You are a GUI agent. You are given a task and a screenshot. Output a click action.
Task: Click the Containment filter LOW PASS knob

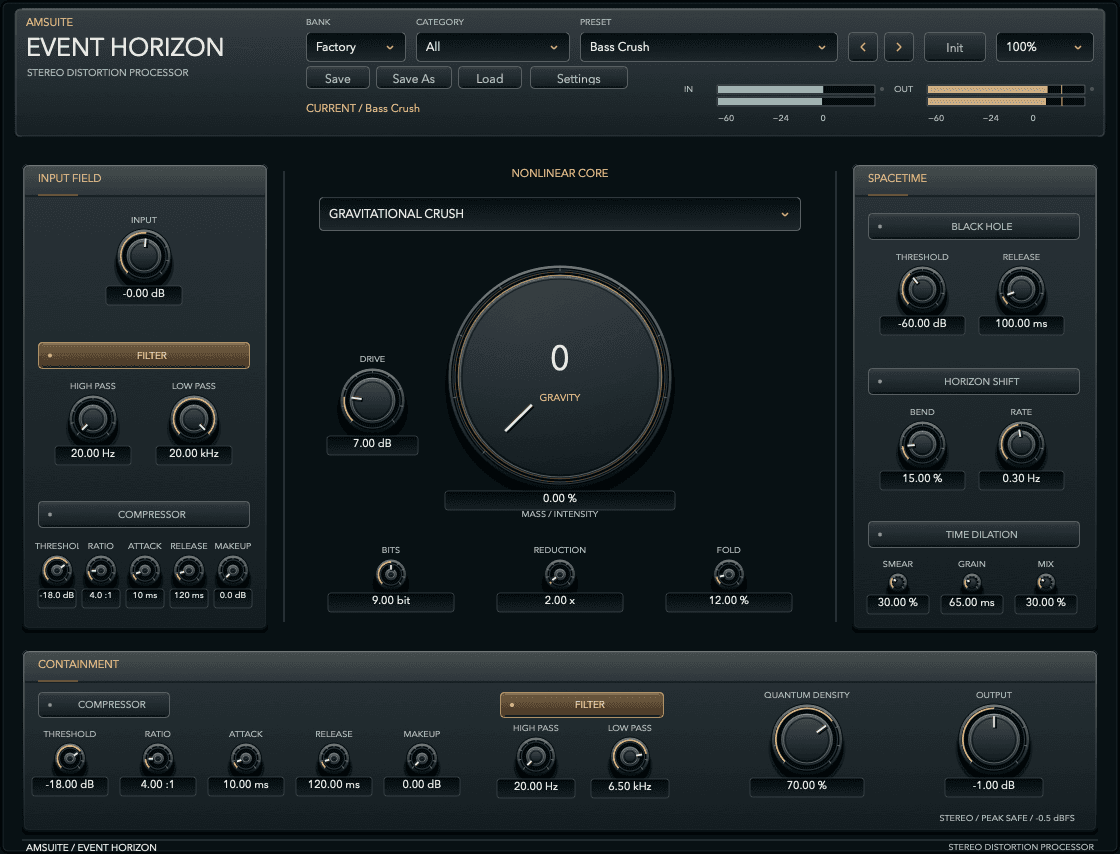(x=629, y=756)
